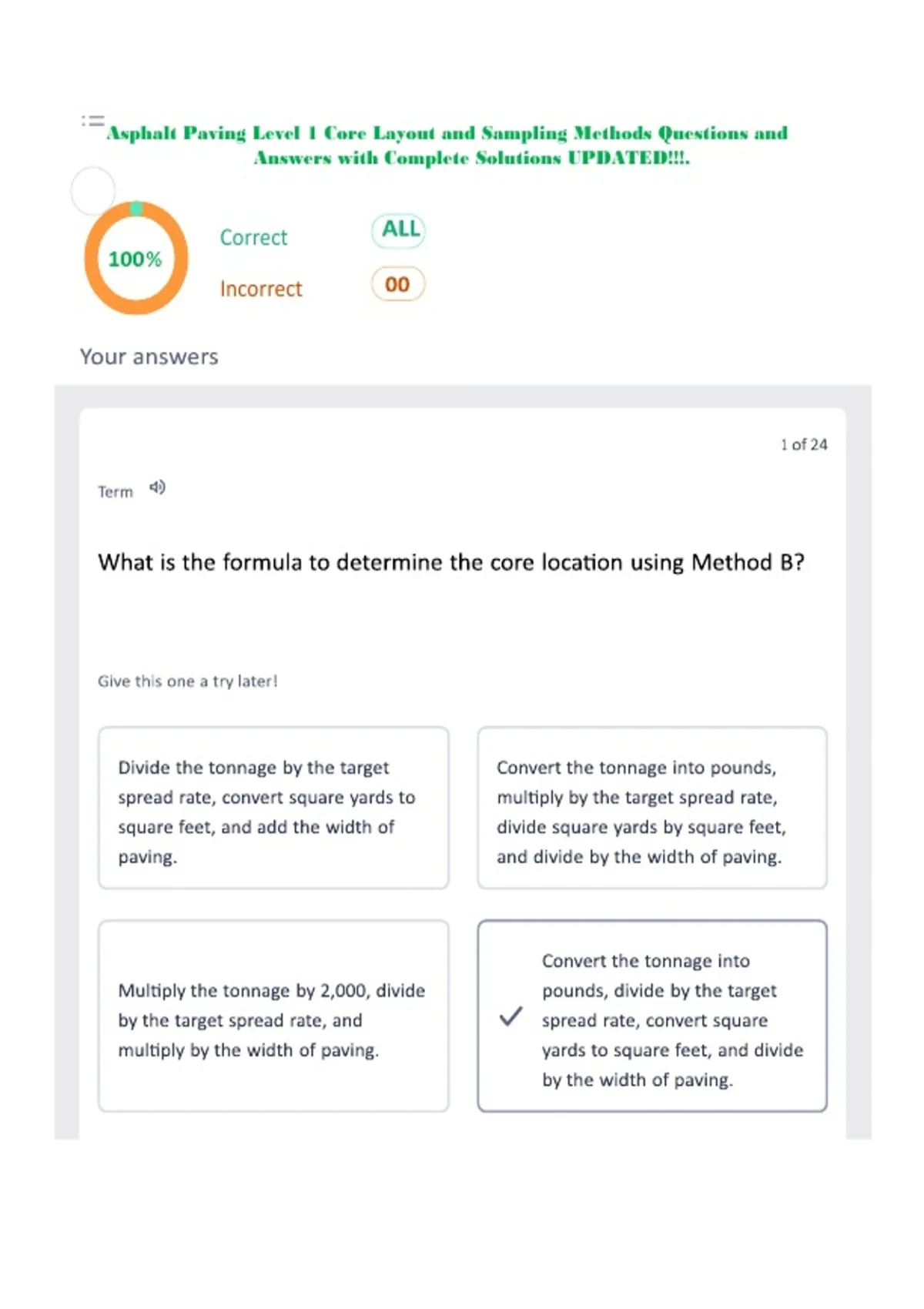This screenshot has height=1309, width=924.
Task: Click the list menu icon beside the title
Action: (x=92, y=121)
